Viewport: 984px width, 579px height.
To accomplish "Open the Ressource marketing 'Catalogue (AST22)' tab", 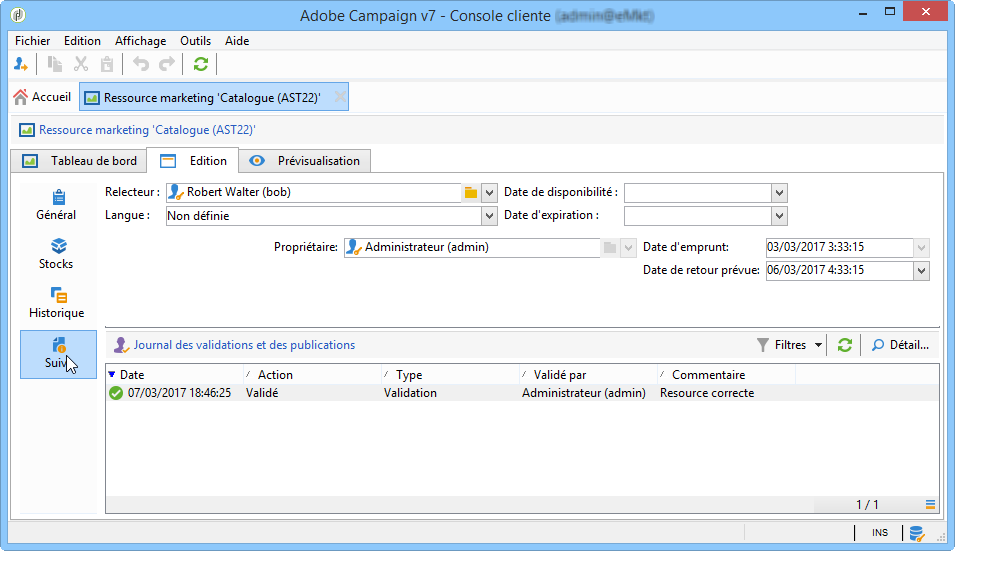I will click(212, 98).
